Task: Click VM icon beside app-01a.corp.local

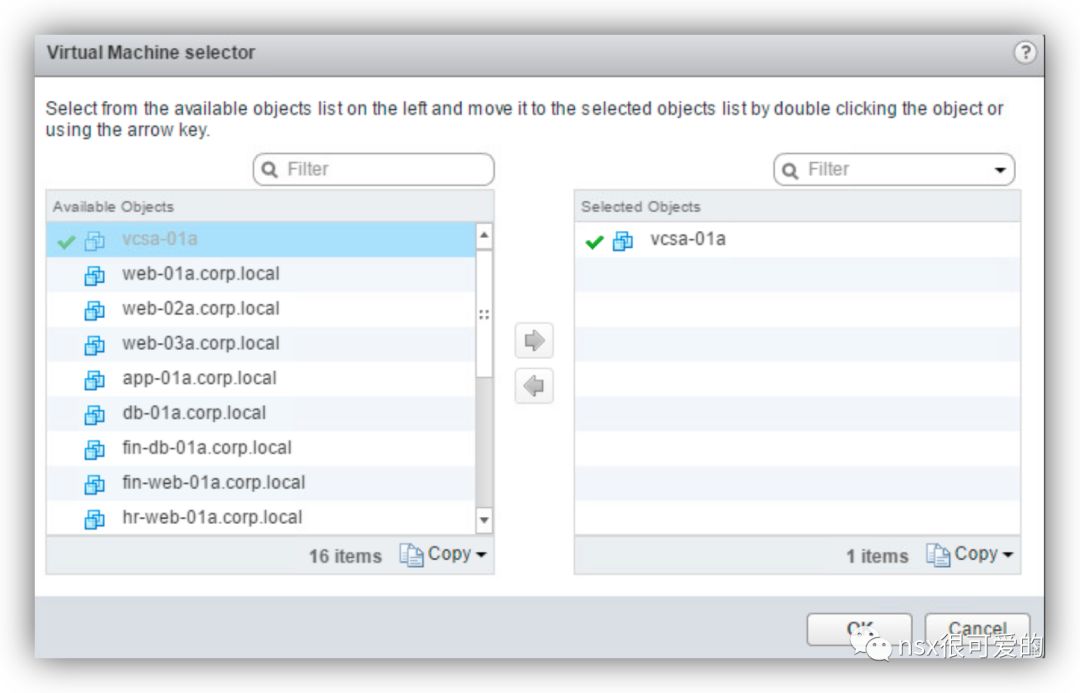Action: coord(94,380)
